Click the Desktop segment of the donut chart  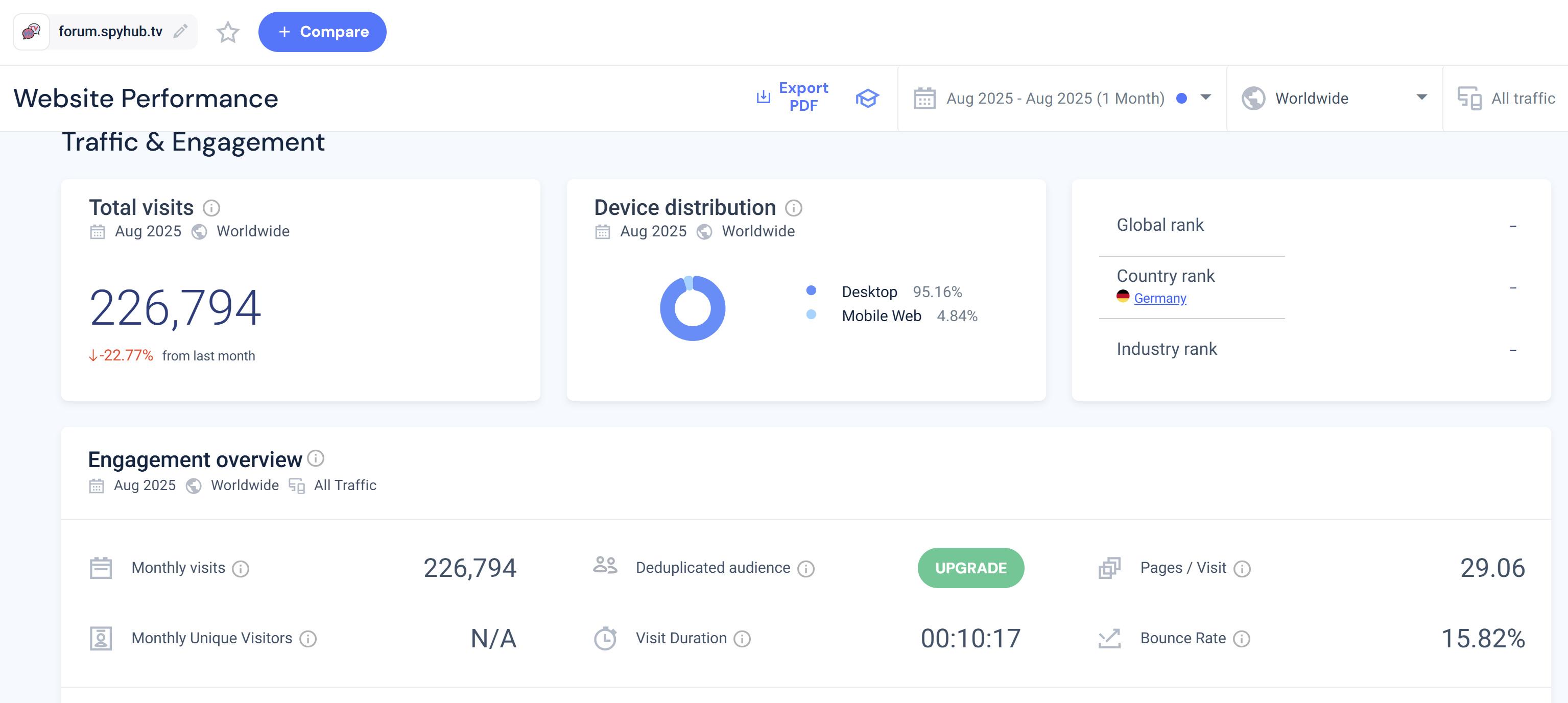coord(693,333)
